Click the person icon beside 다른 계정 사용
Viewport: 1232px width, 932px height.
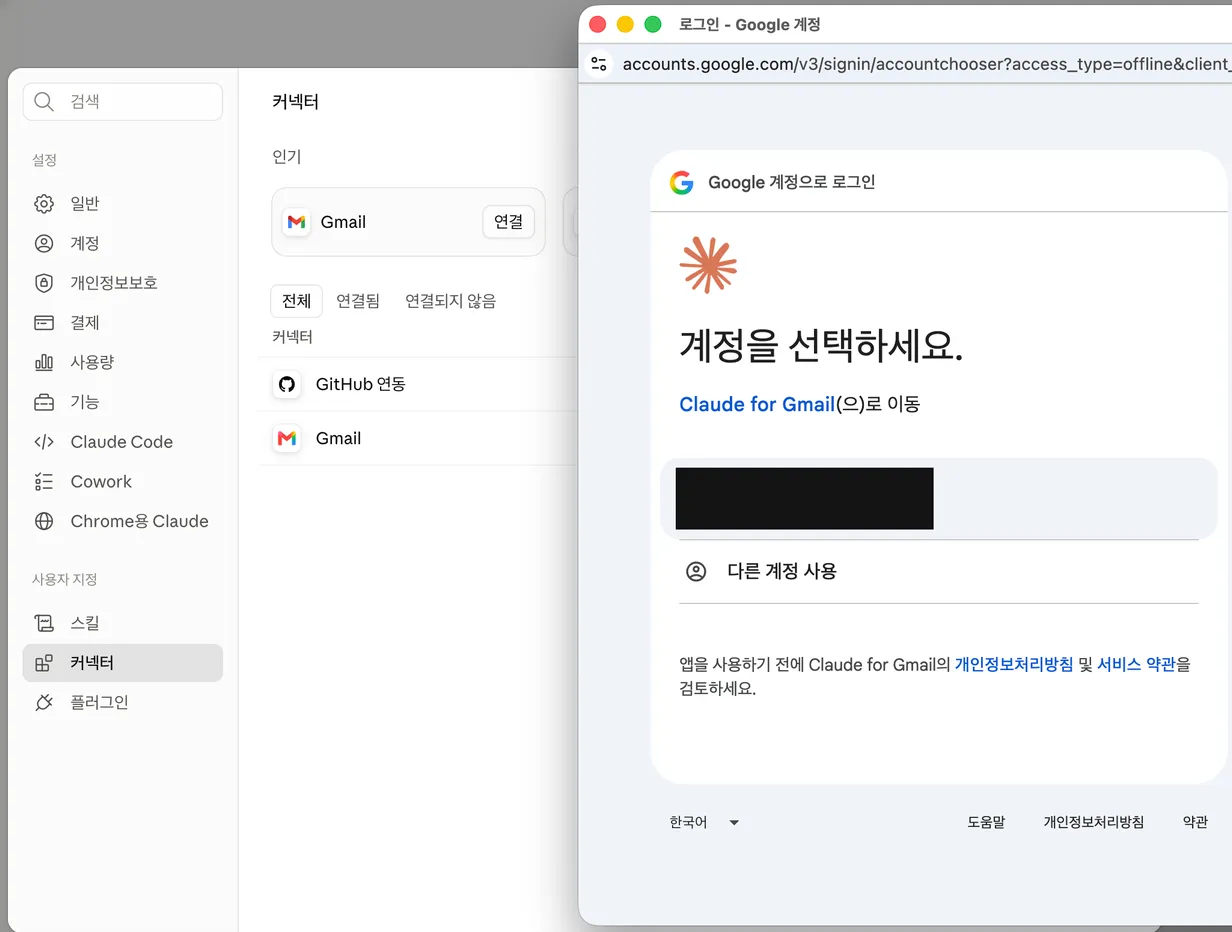click(696, 572)
